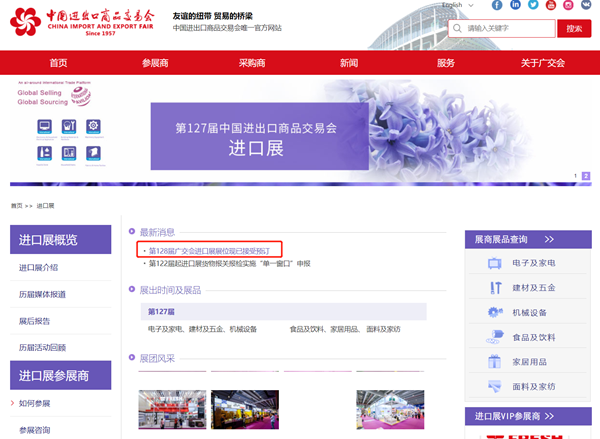Open the English language dropdown
Image resolution: width=600 pixels, height=439 pixels.
point(457,5)
